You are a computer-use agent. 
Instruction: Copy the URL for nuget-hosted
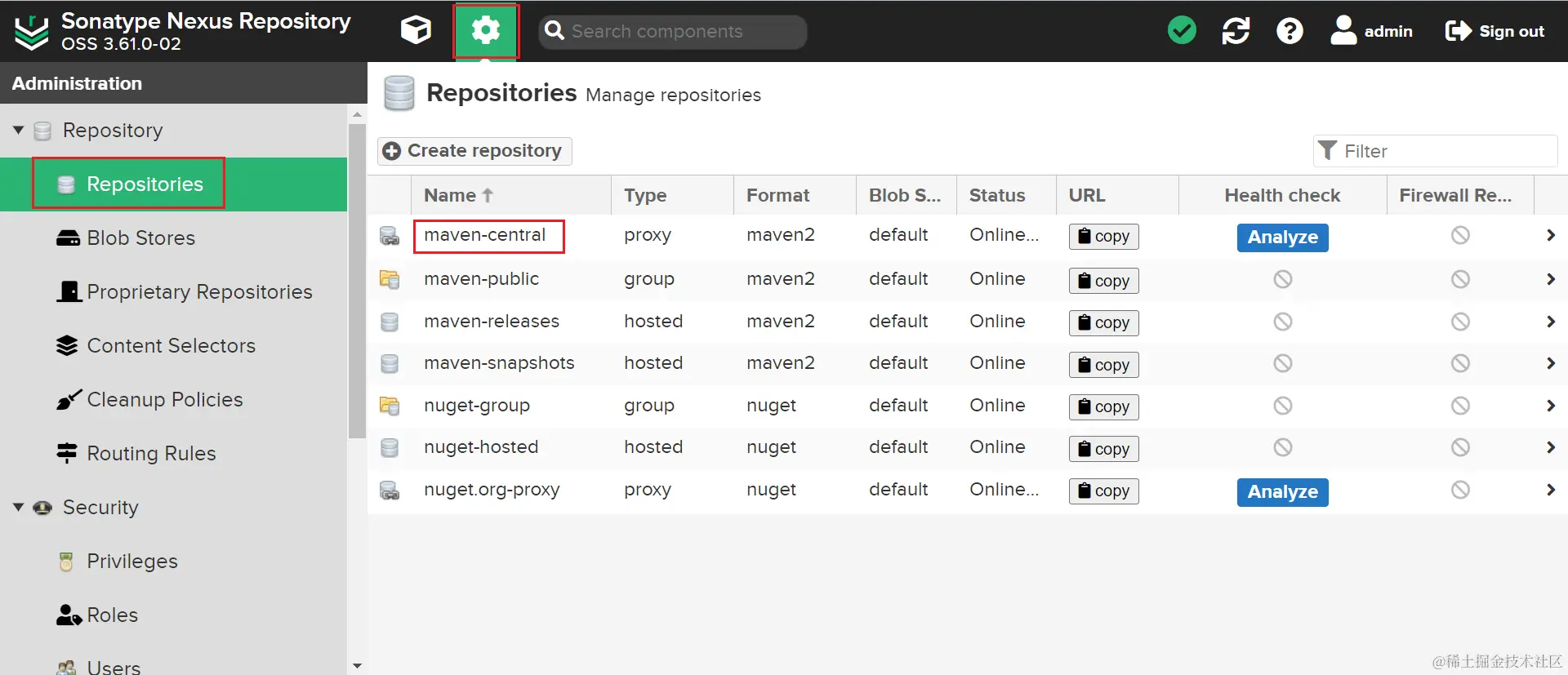click(1103, 449)
